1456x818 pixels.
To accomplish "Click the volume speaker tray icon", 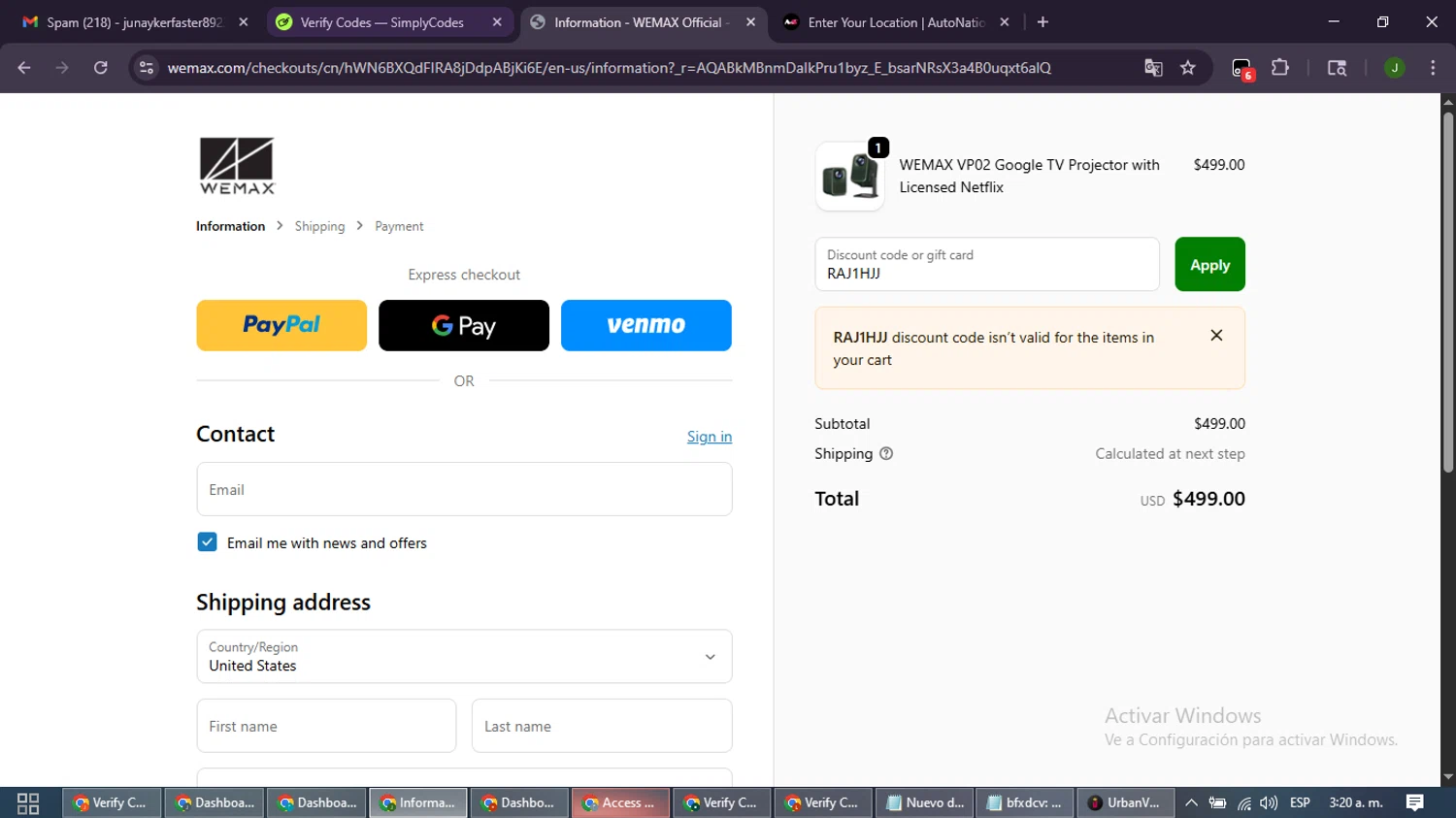I will pos(1268,802).
